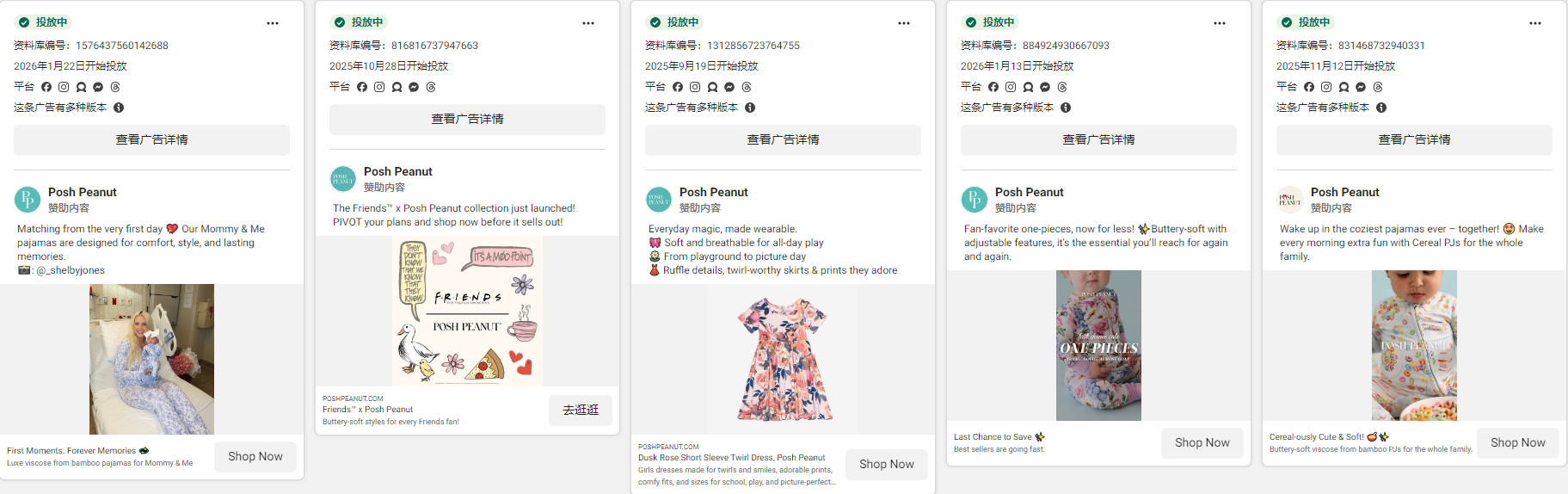Open 查看广告详情 for the Mommy & Me ad

151,140
